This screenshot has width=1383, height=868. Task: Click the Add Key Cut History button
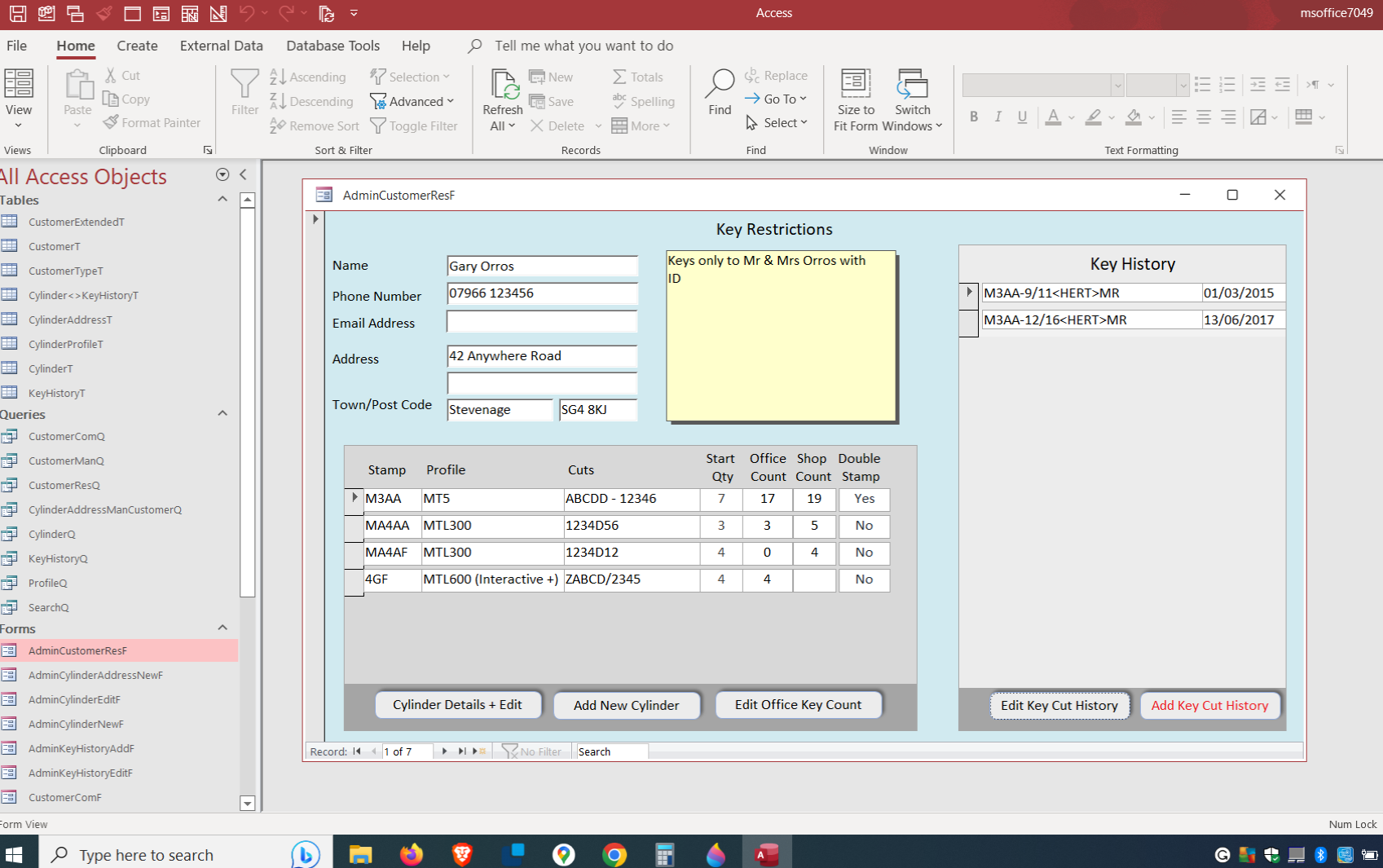(x=1209, y=705)
